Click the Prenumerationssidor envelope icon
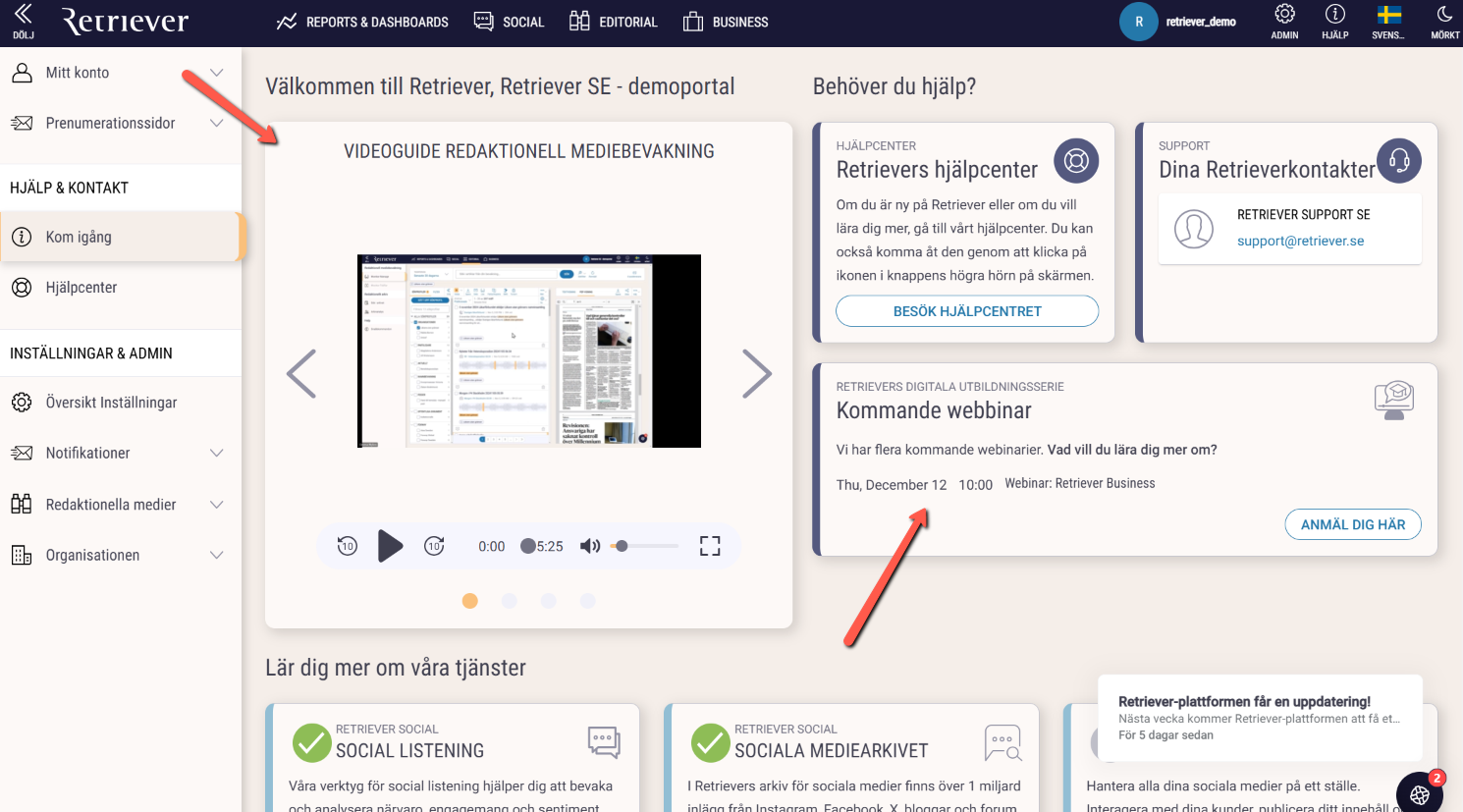The width and height of the screenshot is (1463, 812). pos(22,123)
